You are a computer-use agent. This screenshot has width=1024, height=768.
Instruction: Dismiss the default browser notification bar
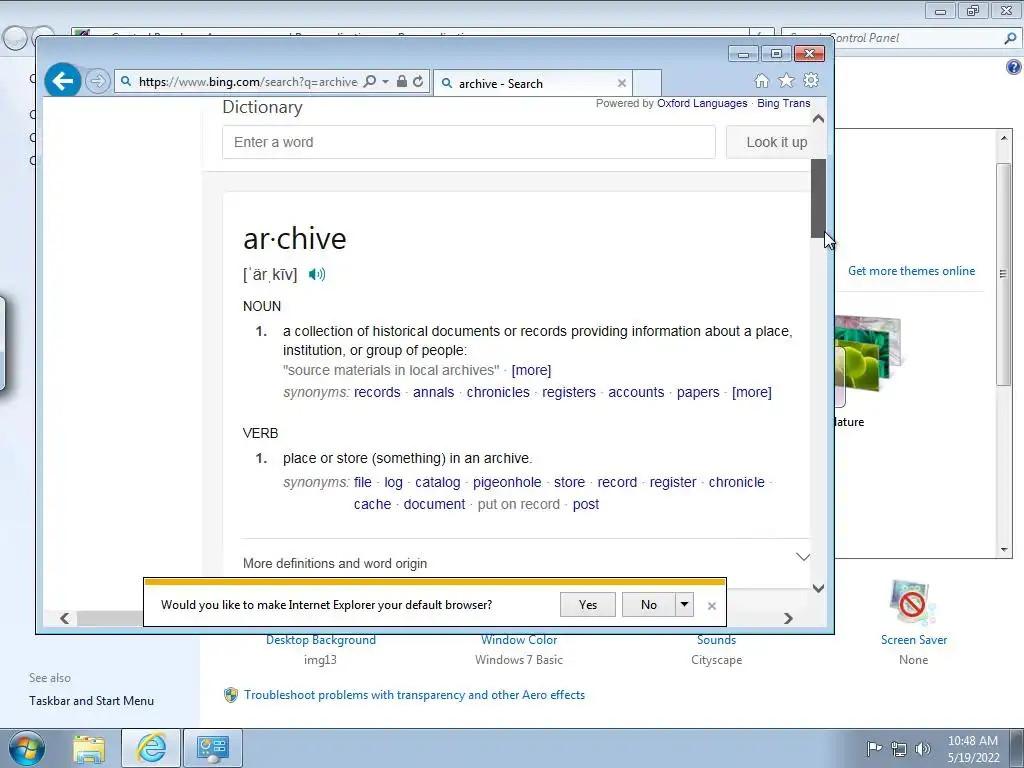(712, 606)
